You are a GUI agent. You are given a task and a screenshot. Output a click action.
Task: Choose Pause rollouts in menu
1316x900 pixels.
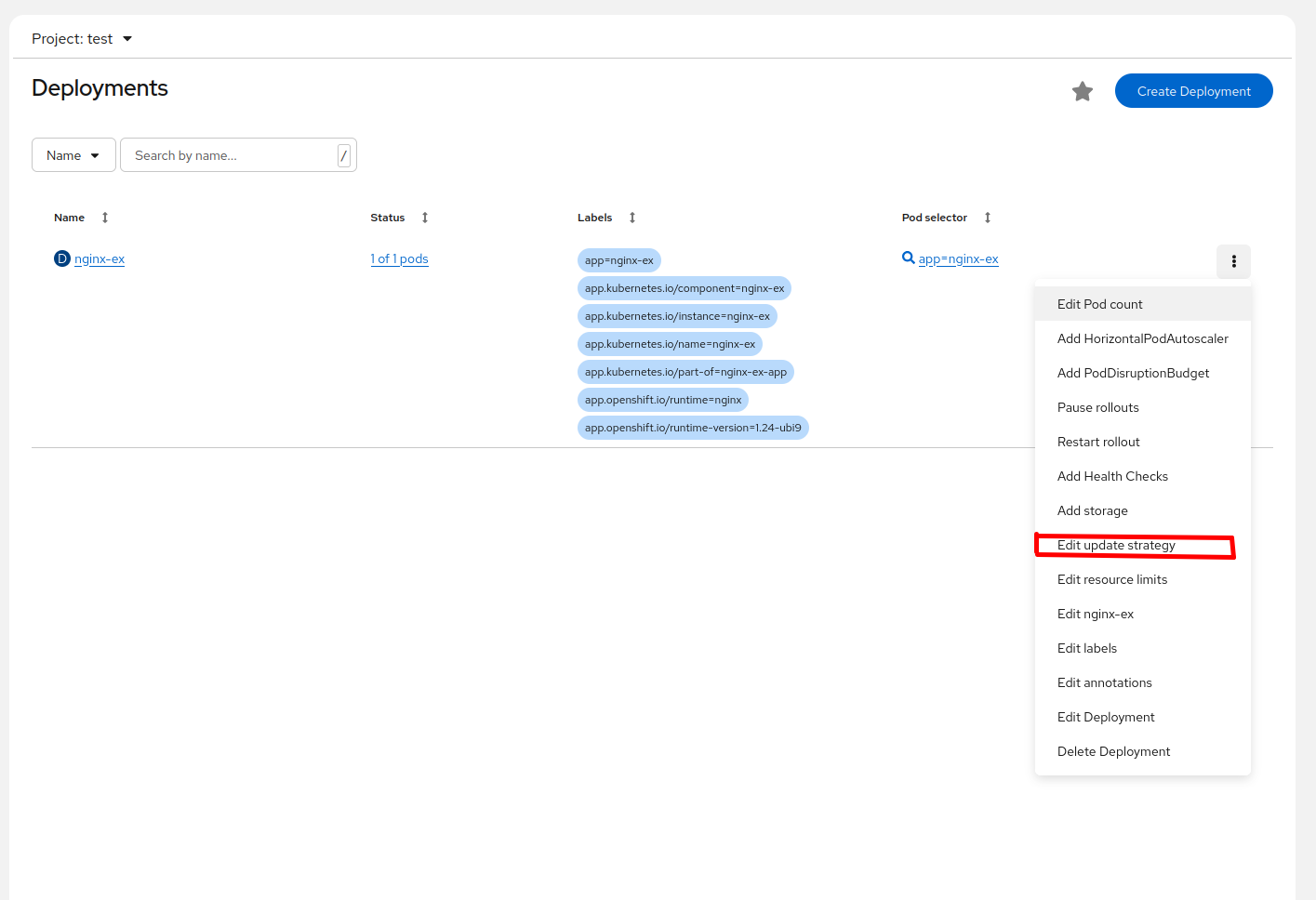point(1097,407)
